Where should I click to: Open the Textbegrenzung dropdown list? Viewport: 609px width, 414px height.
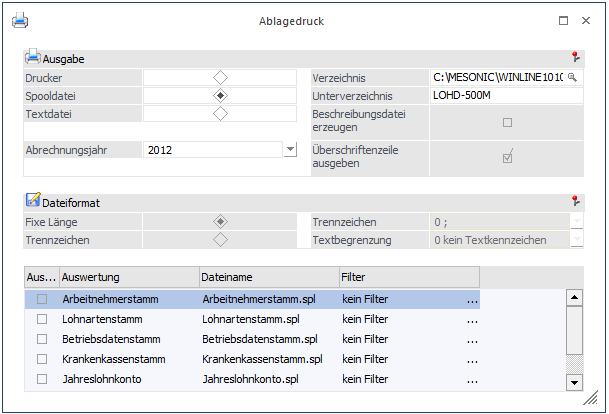[x=576, y=240]
